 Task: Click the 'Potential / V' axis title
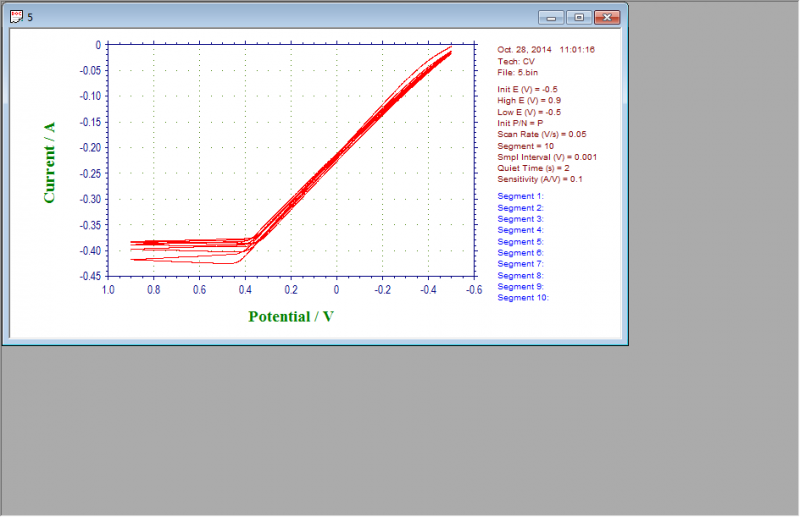(x=291, y=317)
